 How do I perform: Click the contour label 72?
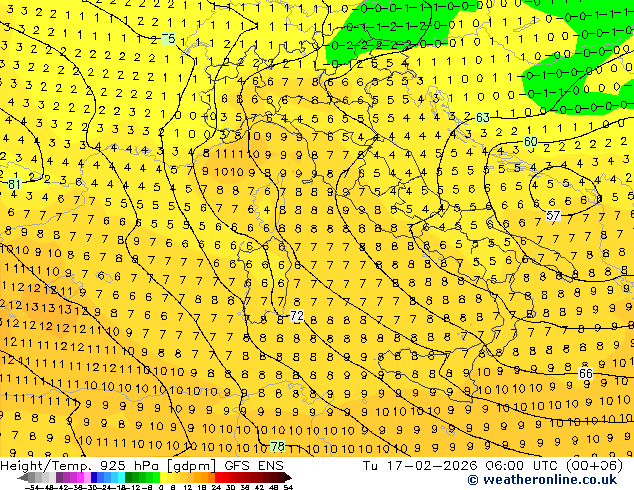[297, 316]
